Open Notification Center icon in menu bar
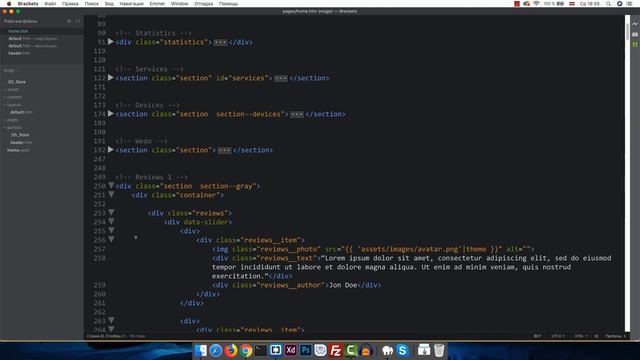The image size is (640, 360). click(x=629, y=4)
